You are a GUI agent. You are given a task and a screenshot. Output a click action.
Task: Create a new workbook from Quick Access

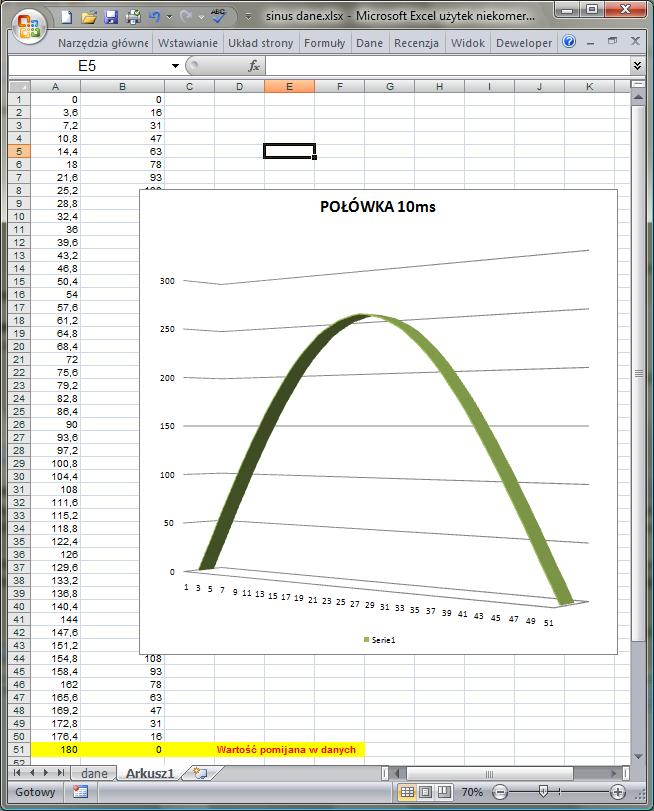[x=66, y=17]
